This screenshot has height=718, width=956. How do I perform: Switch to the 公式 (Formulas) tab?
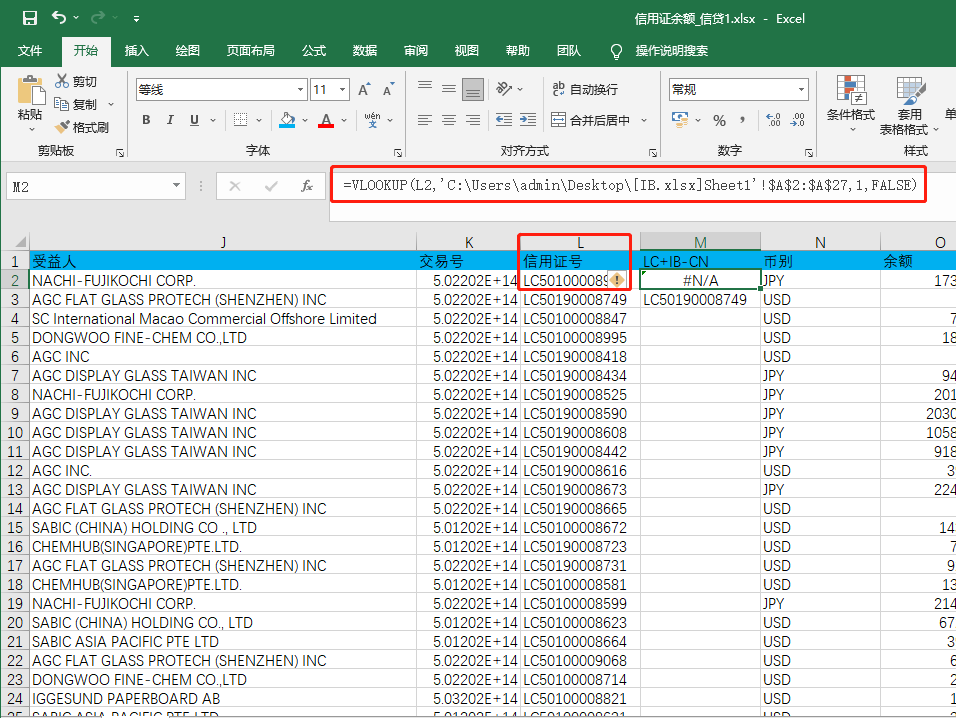(x=314, y=51)
